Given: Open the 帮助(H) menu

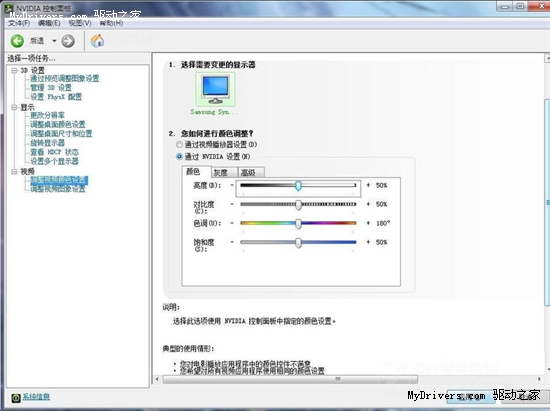Looking at the screenshot, I should tap(111, 23).
